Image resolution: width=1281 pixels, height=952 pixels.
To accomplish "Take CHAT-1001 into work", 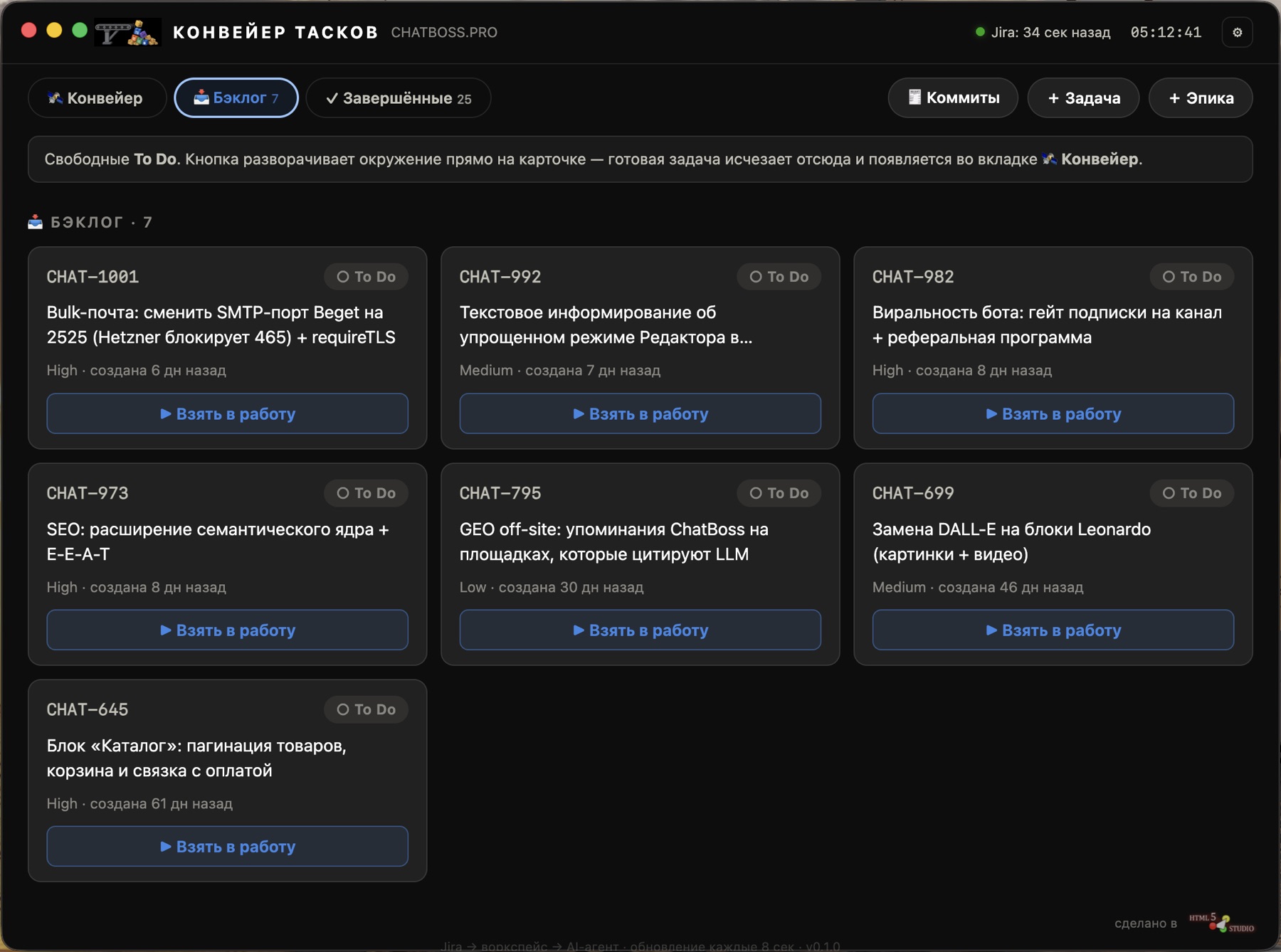I will point(228,413).
